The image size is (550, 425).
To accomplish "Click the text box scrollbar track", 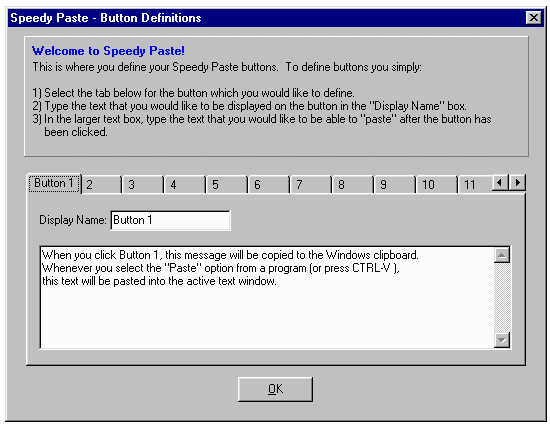I will [x=502, y=297].
